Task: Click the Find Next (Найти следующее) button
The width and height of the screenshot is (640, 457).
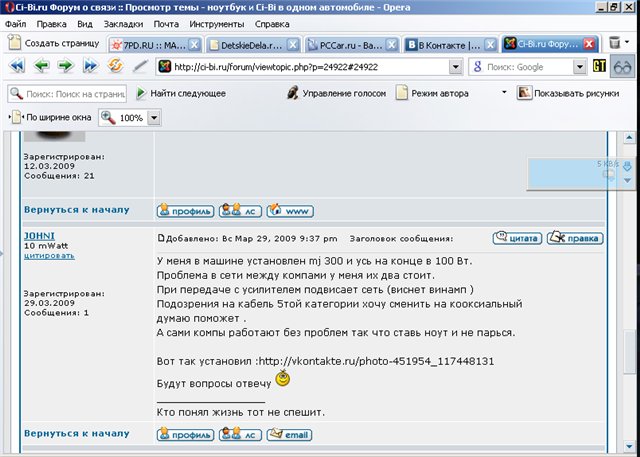Action: 181,93
